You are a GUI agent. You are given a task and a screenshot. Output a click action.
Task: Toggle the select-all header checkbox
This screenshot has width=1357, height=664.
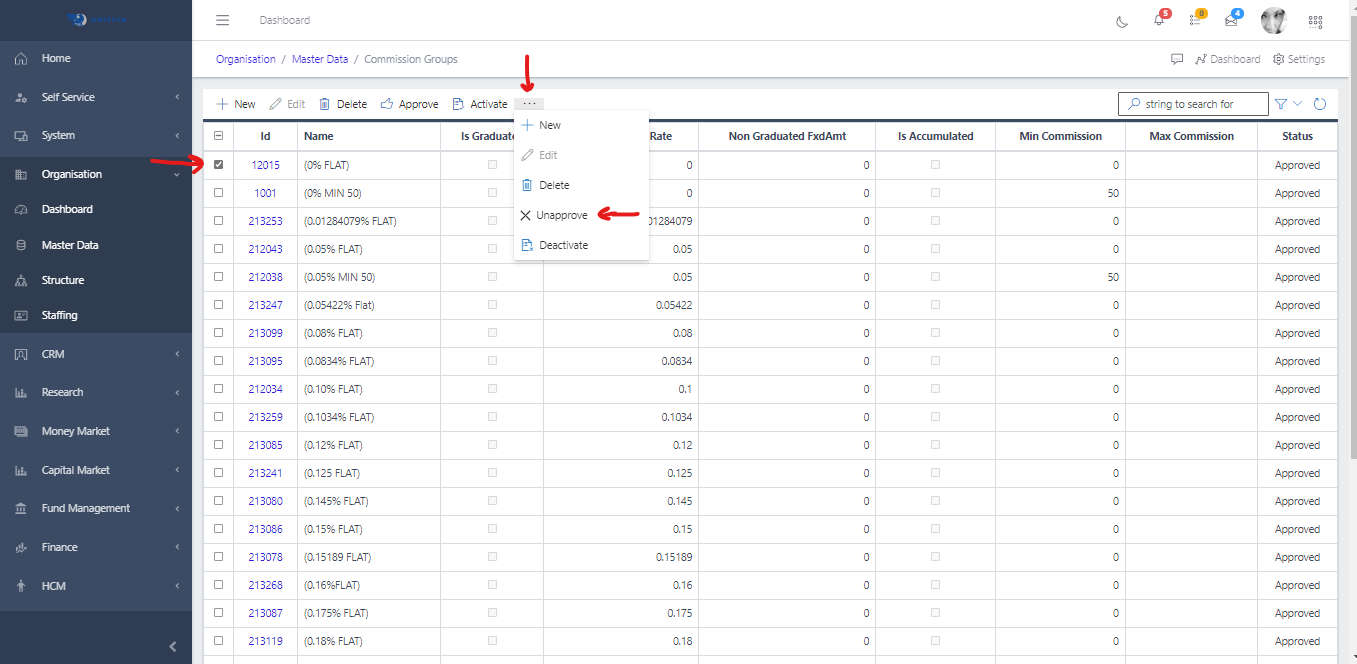point(218,136)
